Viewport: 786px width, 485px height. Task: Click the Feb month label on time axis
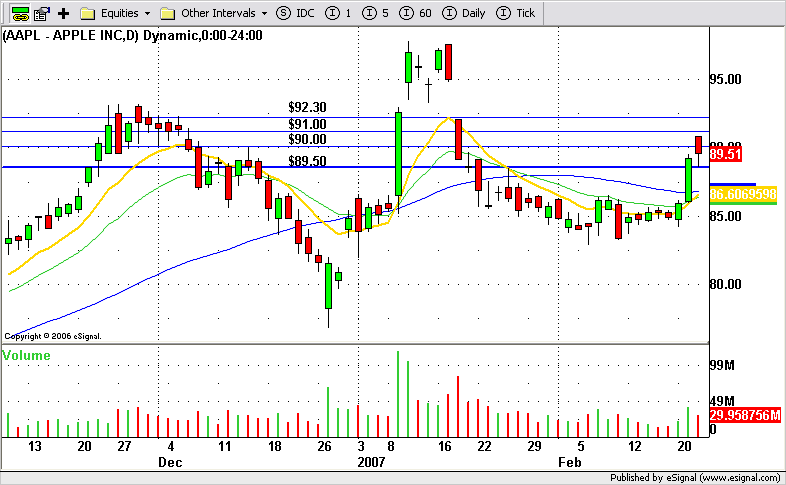coord(570,462)
